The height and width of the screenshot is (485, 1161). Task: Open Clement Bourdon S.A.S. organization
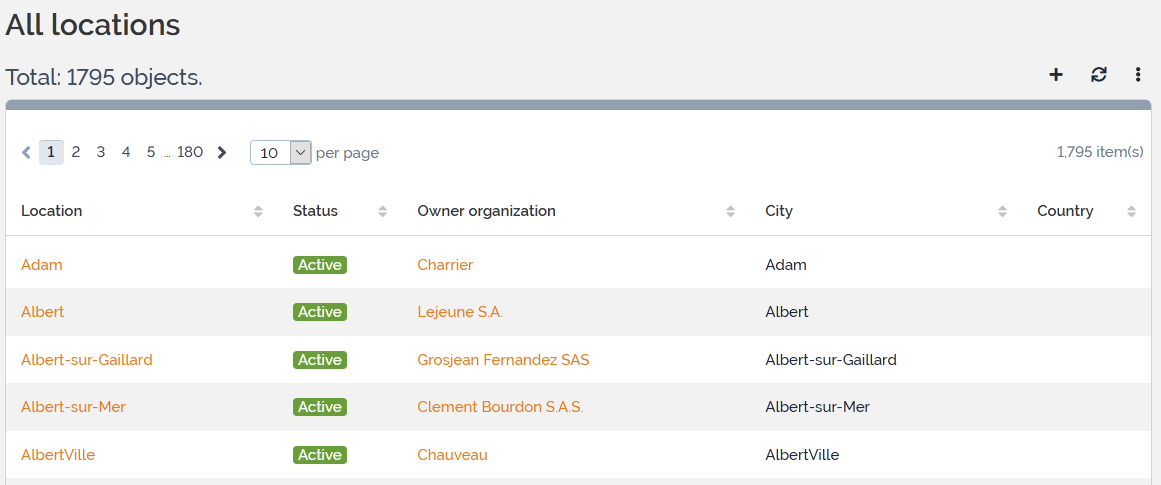point(500,407)
